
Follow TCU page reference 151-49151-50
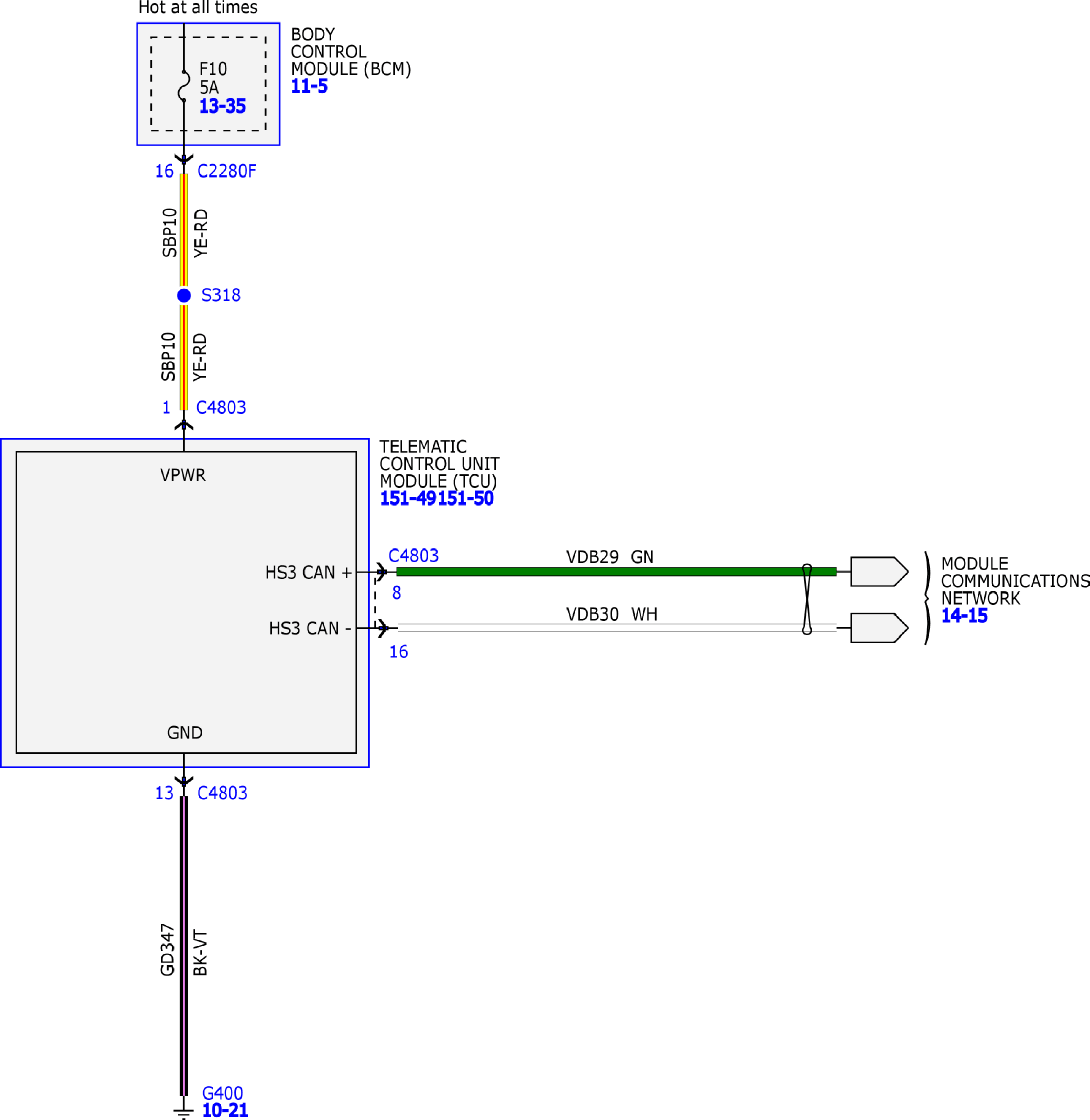click(x=437, y=498)
